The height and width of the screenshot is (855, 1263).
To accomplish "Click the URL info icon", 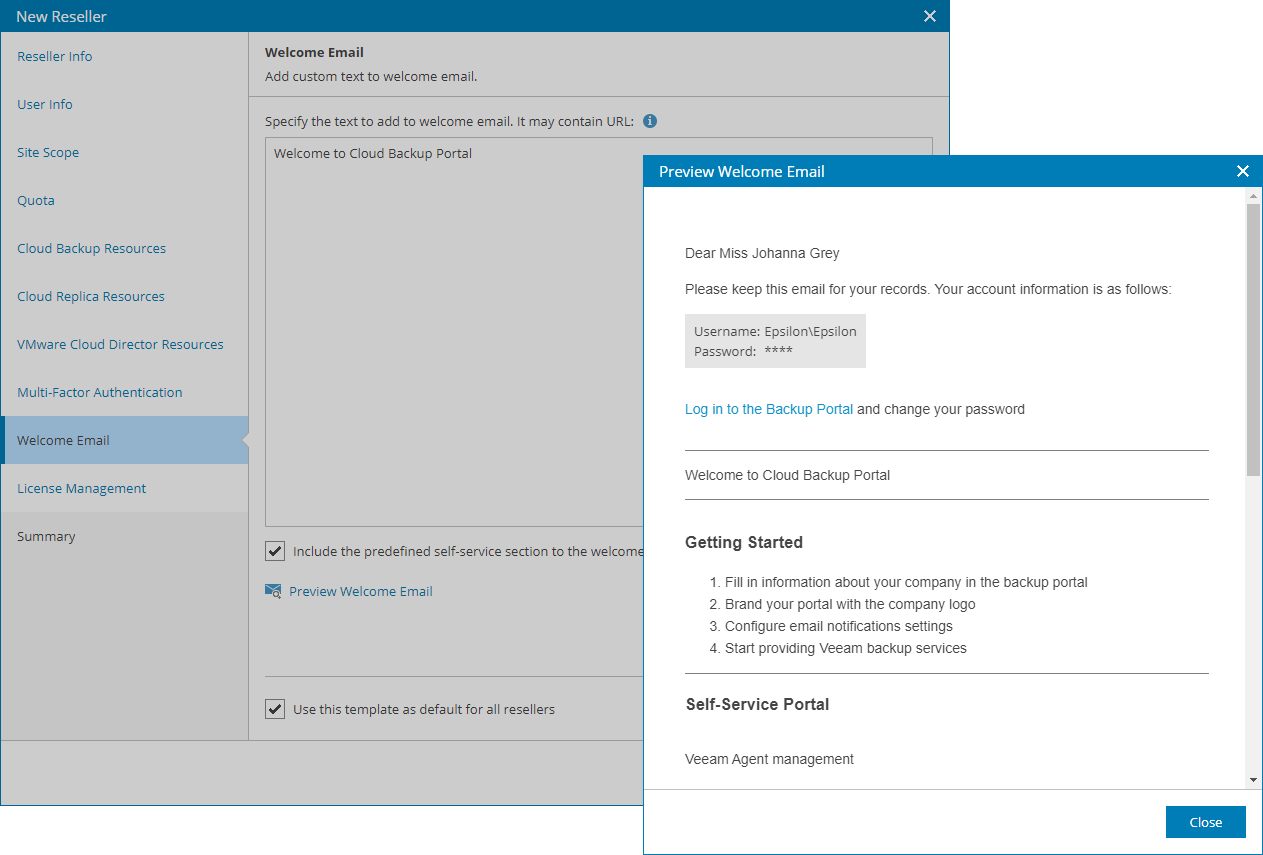I will pos(650,121).
